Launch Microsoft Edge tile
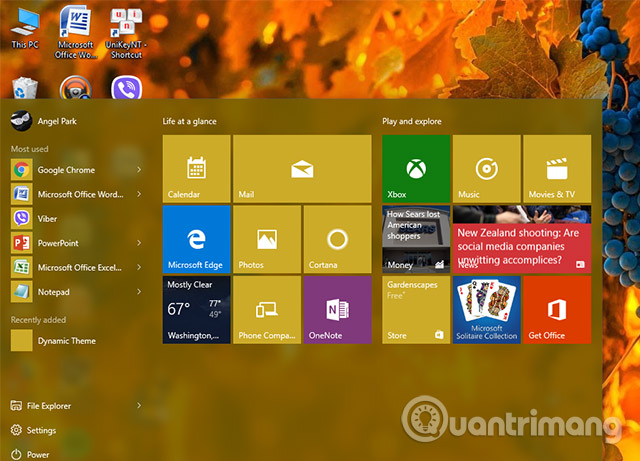This screenshot has height=461, width=640. pos(196,239)
